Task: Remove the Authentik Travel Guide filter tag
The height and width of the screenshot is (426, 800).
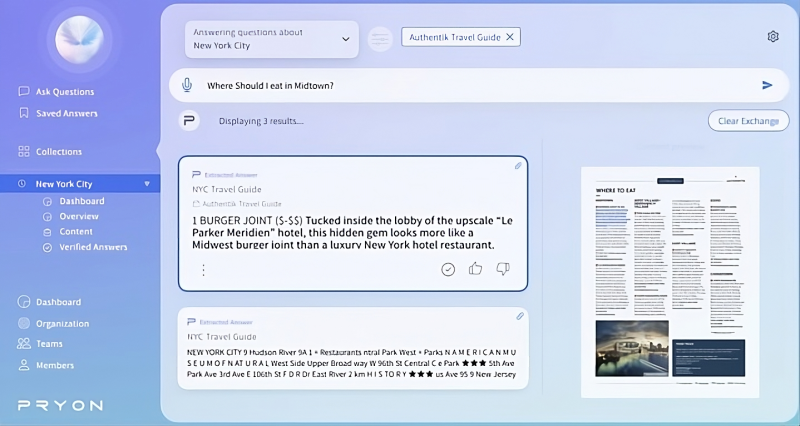Action: [510, 37]
